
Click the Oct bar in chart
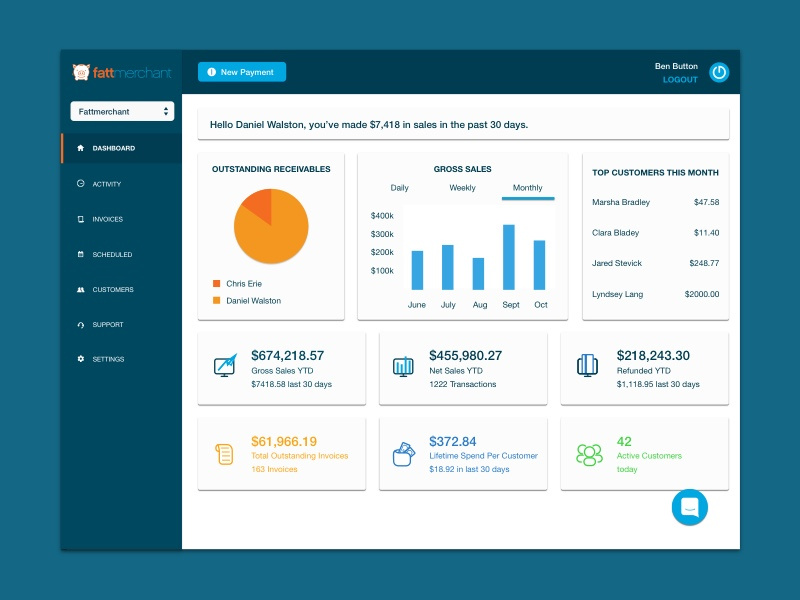tap(539, 265)
